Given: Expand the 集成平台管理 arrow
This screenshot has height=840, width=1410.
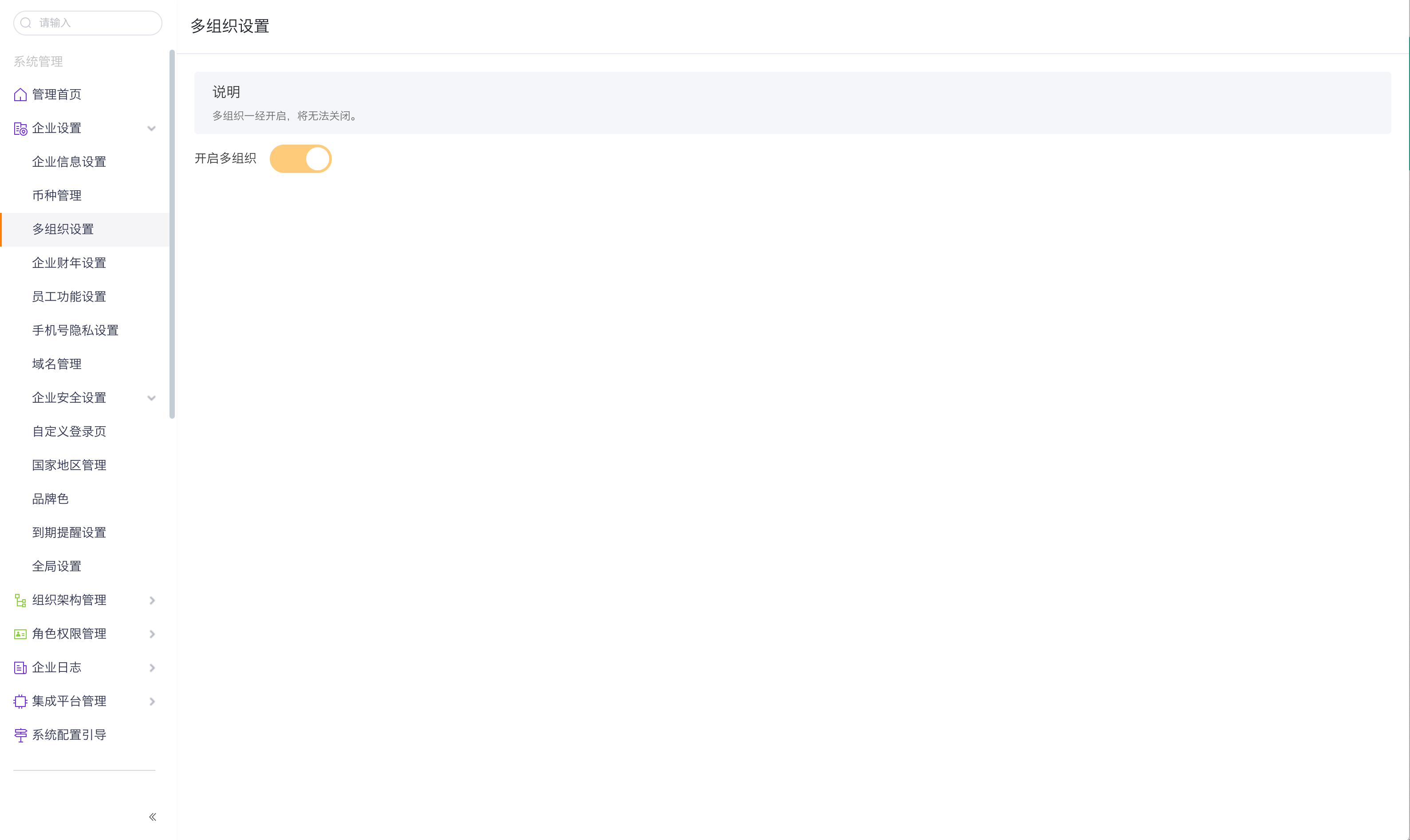Looking at the screenshot, I should tap(152, 701).
